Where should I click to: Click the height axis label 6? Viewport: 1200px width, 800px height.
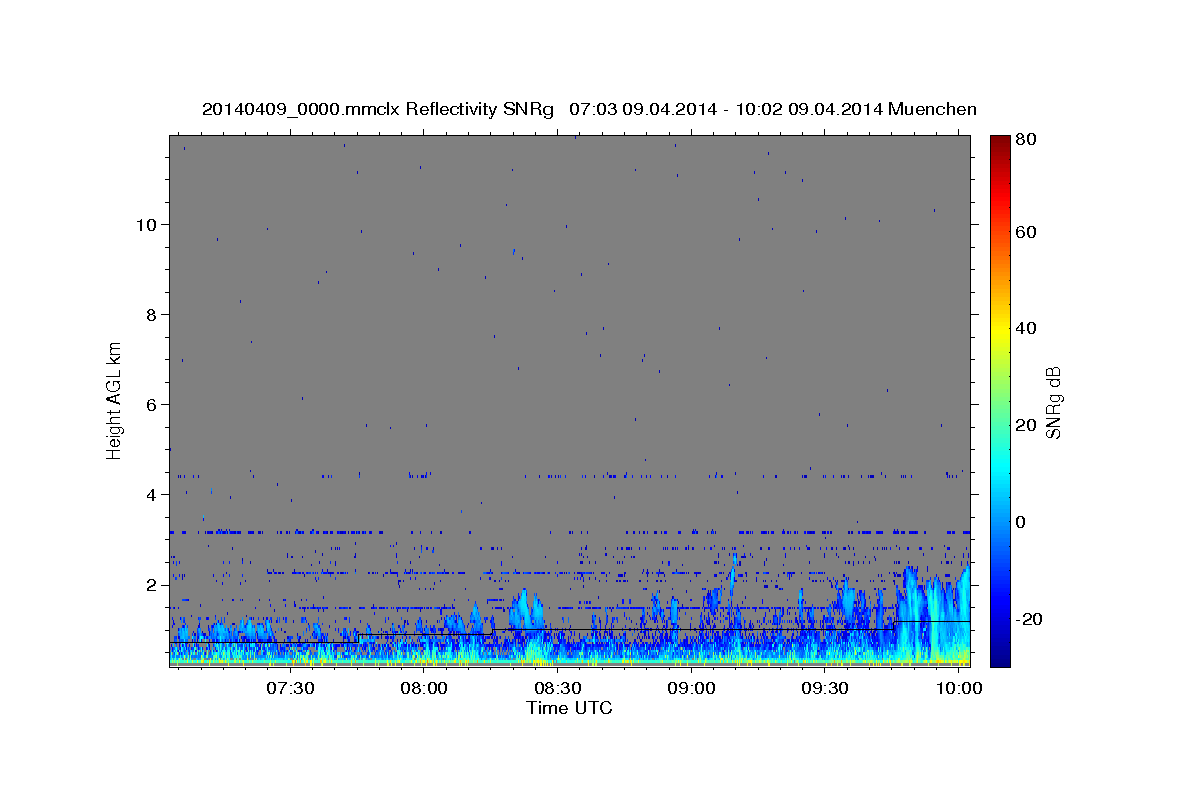click(x=151, y=404)
